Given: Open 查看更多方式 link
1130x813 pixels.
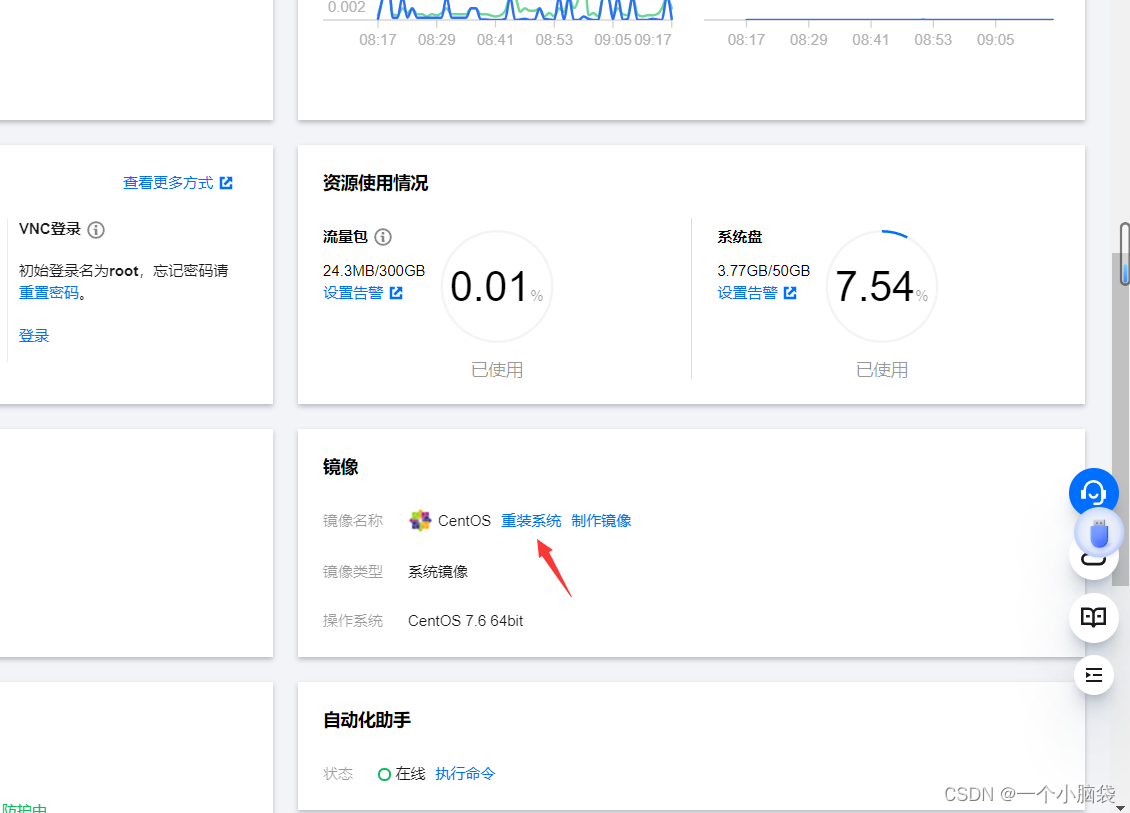Looking at the screenshot, I should click(167, 182).
